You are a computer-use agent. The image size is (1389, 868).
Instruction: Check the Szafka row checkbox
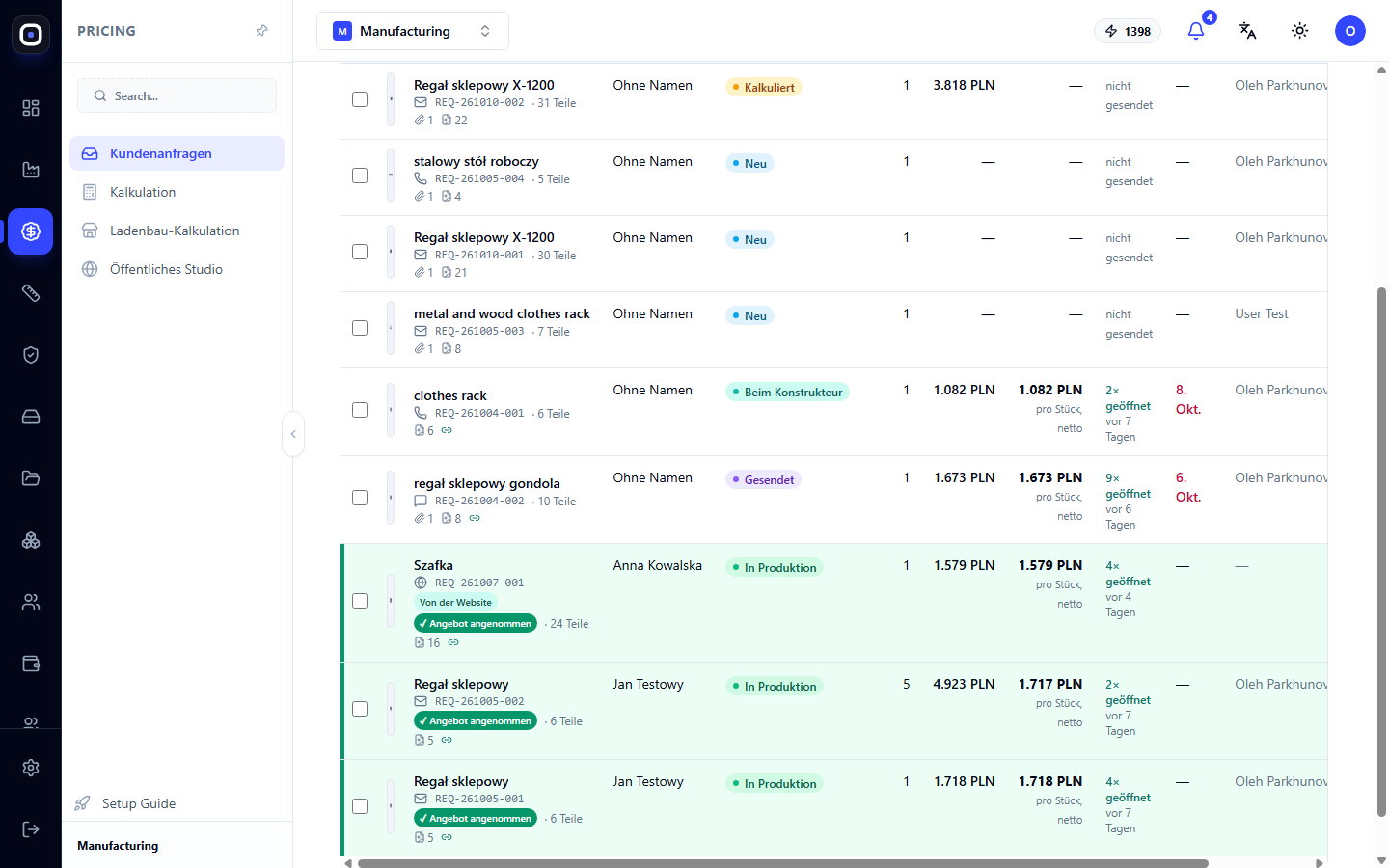(x=360, y=601)
